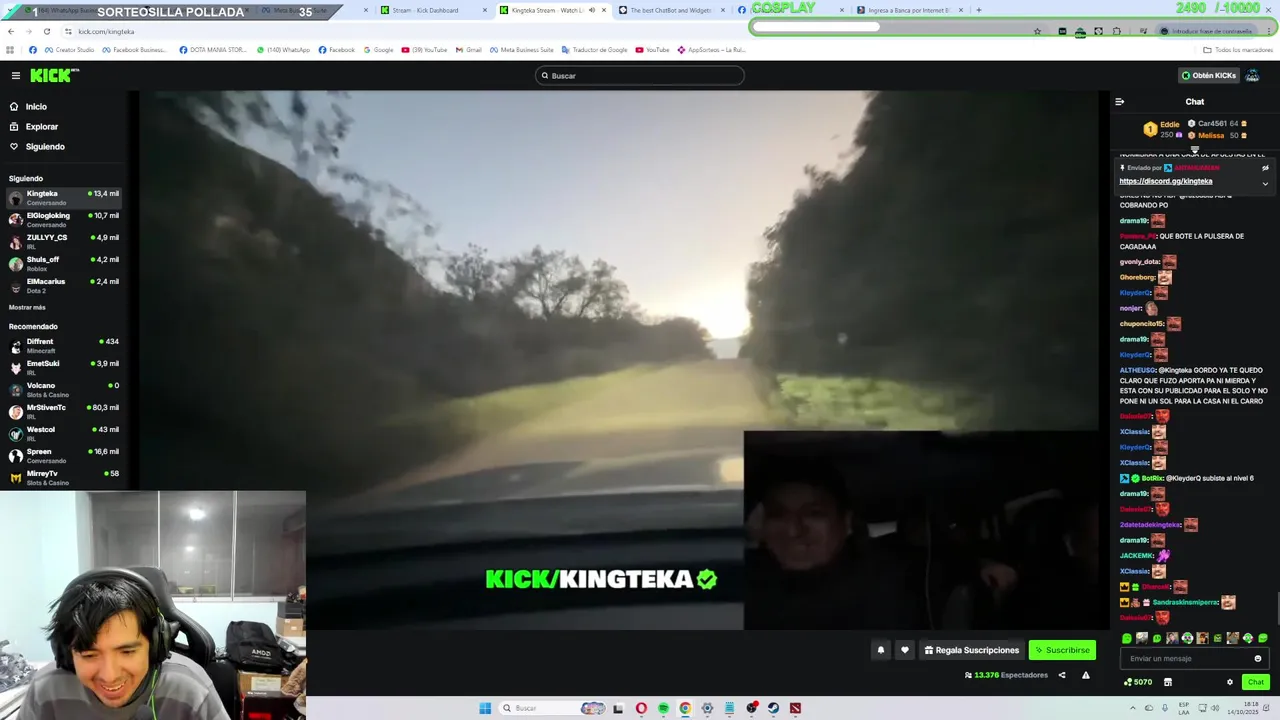Image resolution: width=1280 pixels, height=720 pixels.
Task: Go to the Kick logo homepage
Action: [53, 75]
